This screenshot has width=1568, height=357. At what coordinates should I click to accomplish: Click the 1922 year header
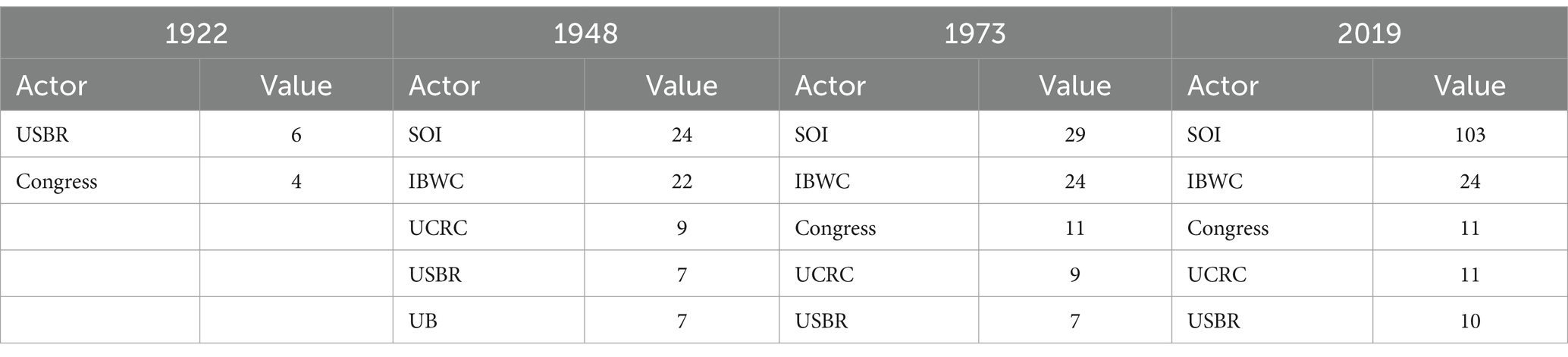click(196, 33)
